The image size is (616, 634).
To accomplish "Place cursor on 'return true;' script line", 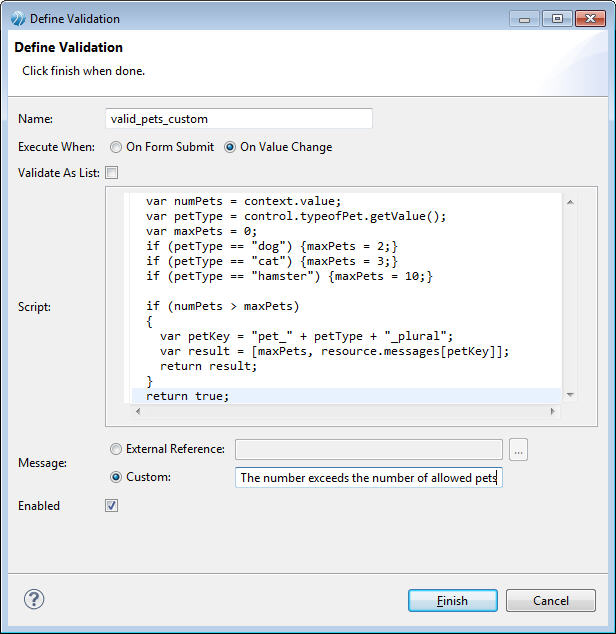I will (x=188, y=396).
